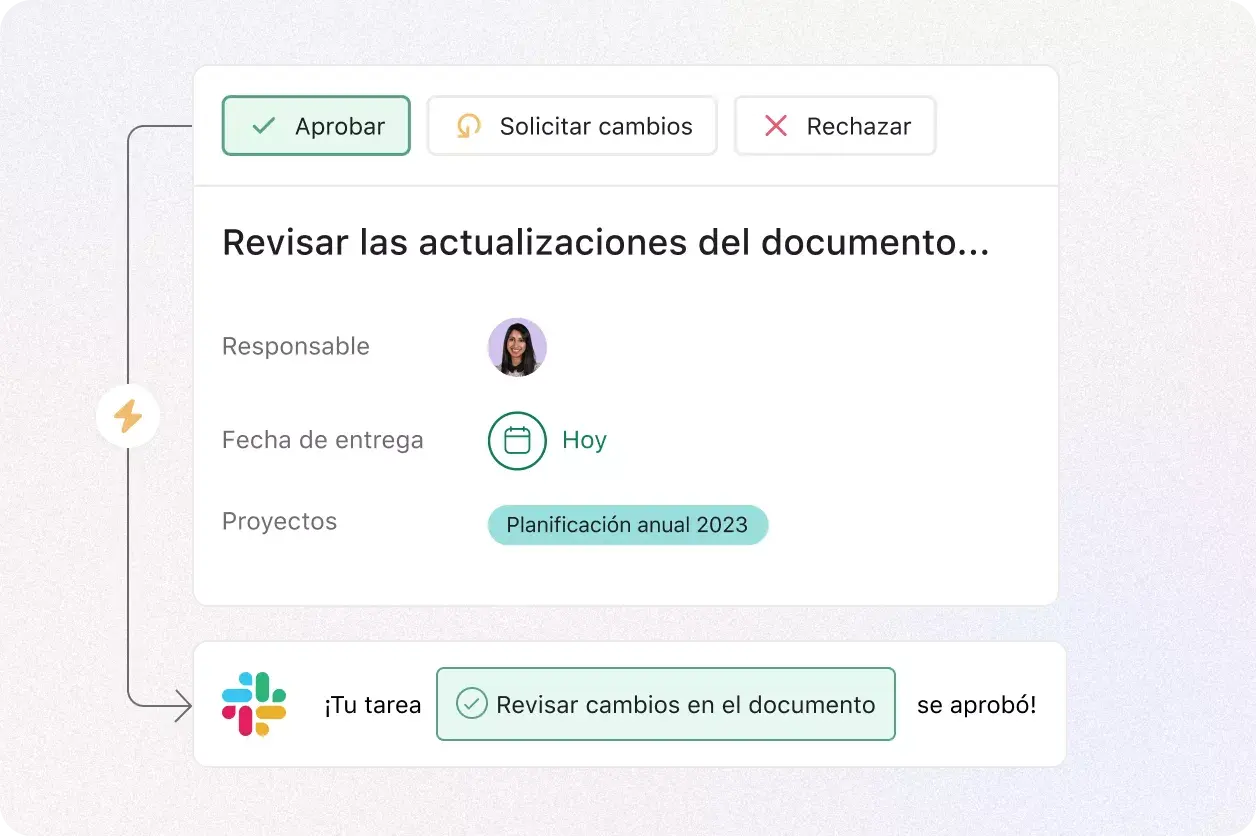Open the green calendar icon next to Hoy
The image size is (1256, 836).
click(516, 440)
